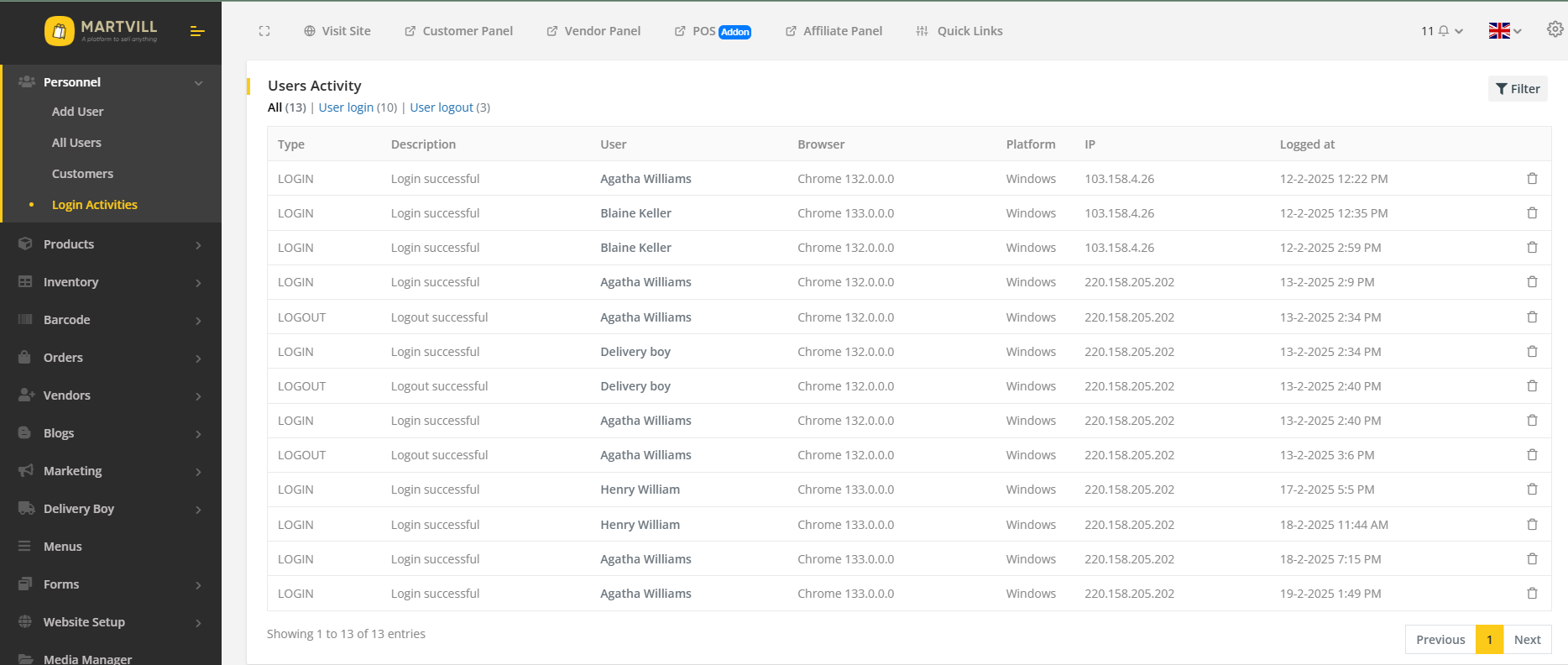Open All Users in the sidebar
This screenshot has height=665, width=1568.
pyautogui.click(x=76, y=143)
